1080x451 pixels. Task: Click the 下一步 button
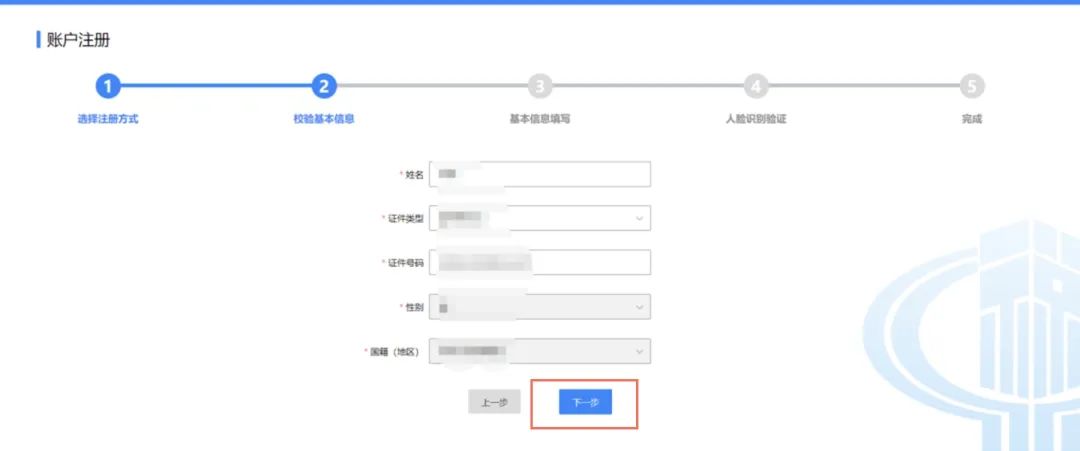coord(585,402)
